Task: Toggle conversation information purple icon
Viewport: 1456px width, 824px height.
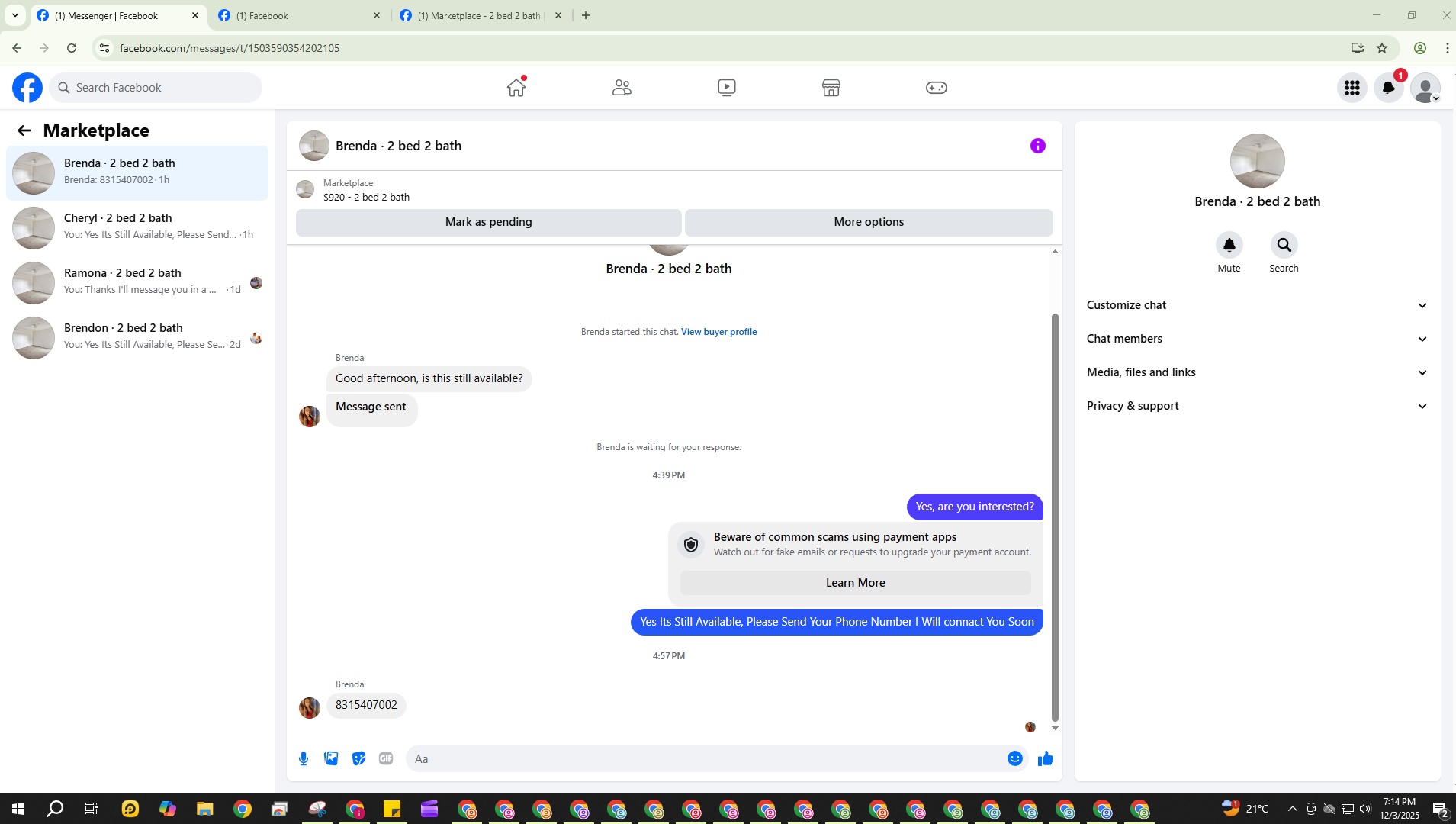Action: click(x=1038, y=146)
